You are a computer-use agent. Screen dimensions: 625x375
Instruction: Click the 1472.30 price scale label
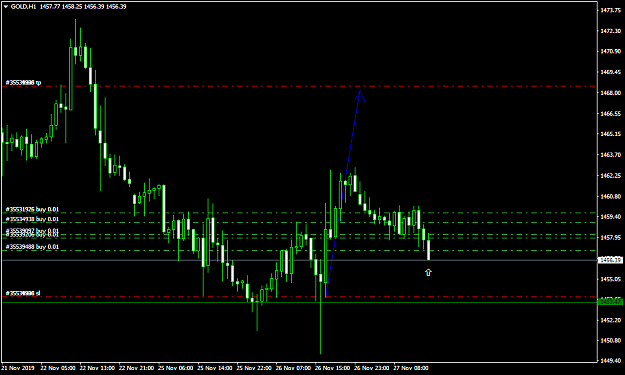click(611, 31)
